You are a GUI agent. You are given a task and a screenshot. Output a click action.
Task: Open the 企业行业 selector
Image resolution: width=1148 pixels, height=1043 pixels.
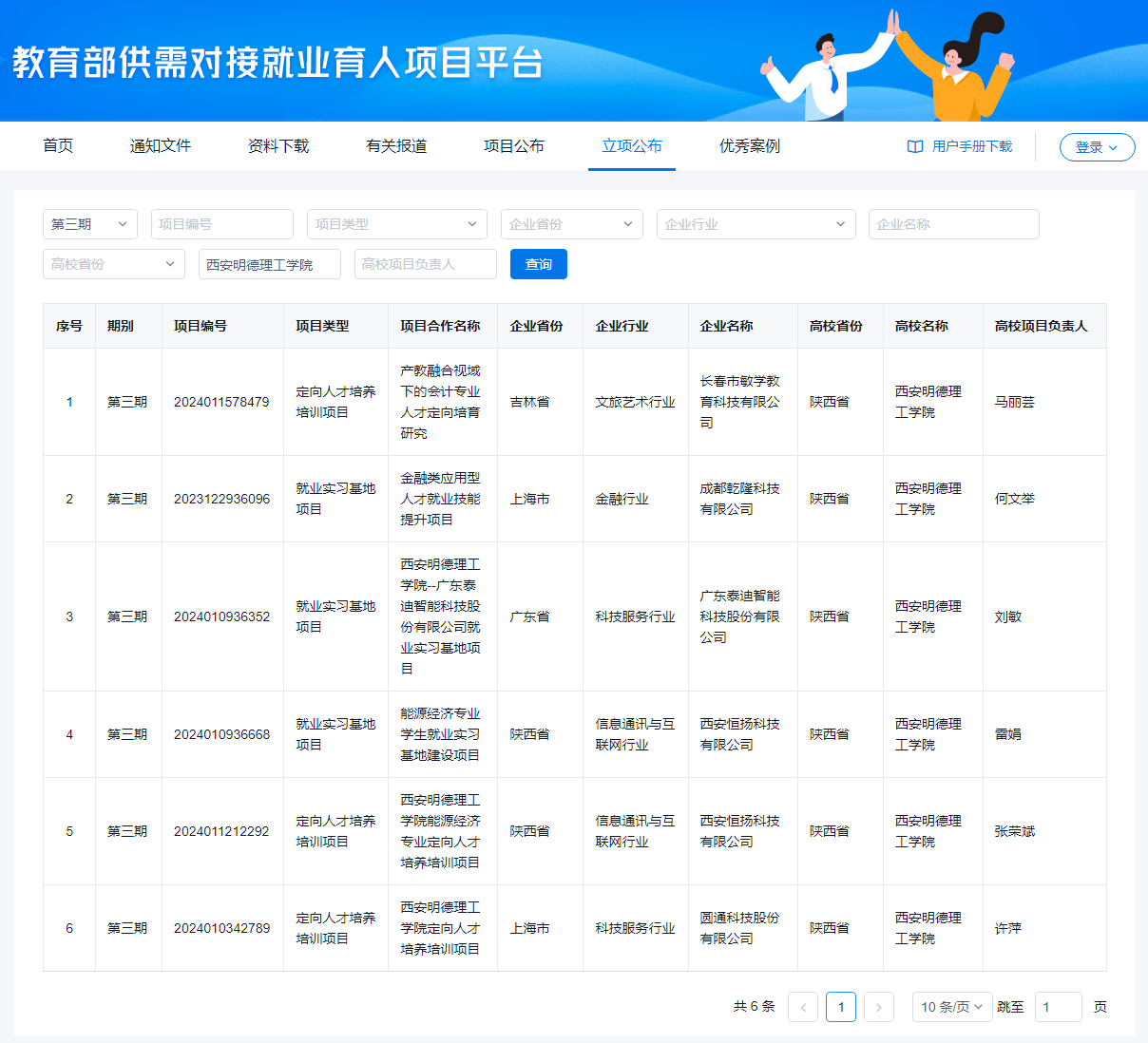(x=756, y=224)
